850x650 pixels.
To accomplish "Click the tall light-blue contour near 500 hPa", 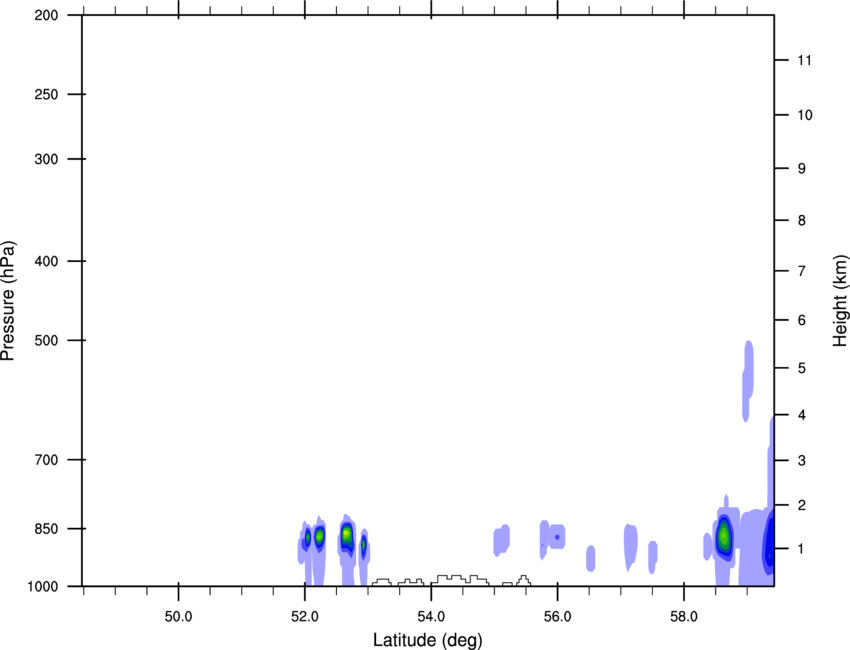I will pyautogui.click(x=748, y=381).
